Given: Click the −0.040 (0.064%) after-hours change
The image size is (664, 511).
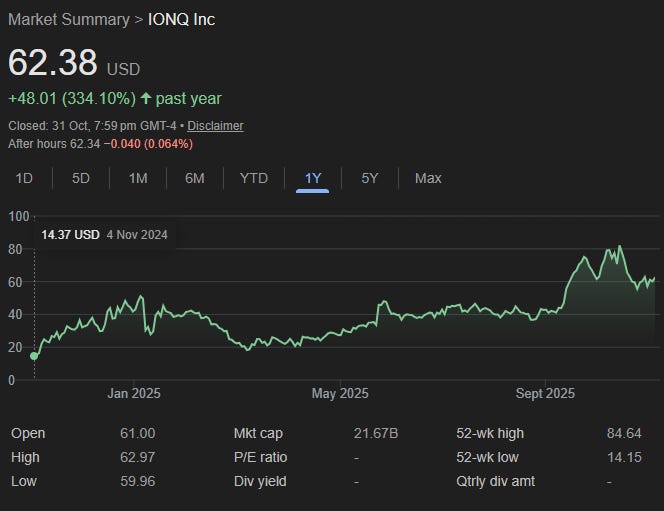Looking at the screenshot, I should point(148,144).
